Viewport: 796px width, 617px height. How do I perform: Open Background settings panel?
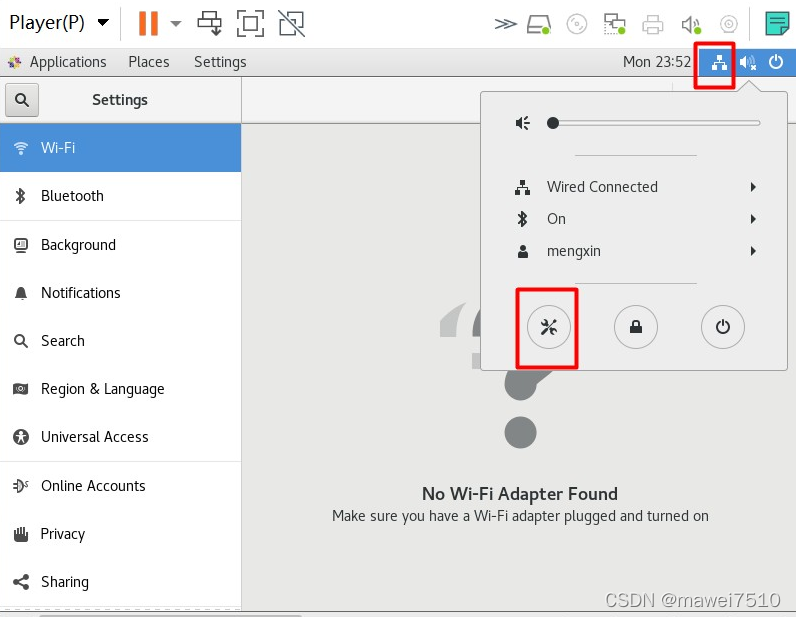(120, 245)
